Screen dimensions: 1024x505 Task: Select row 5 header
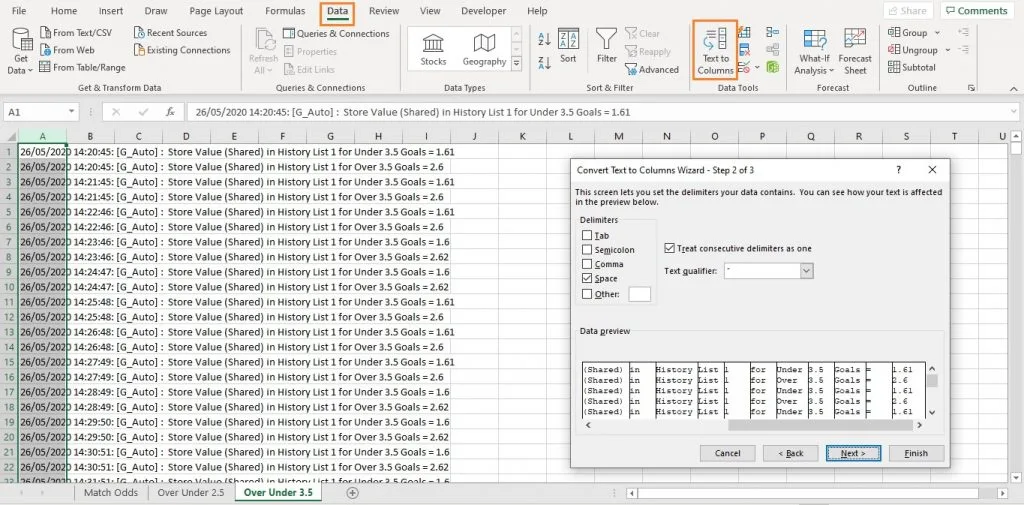(9, 212)
